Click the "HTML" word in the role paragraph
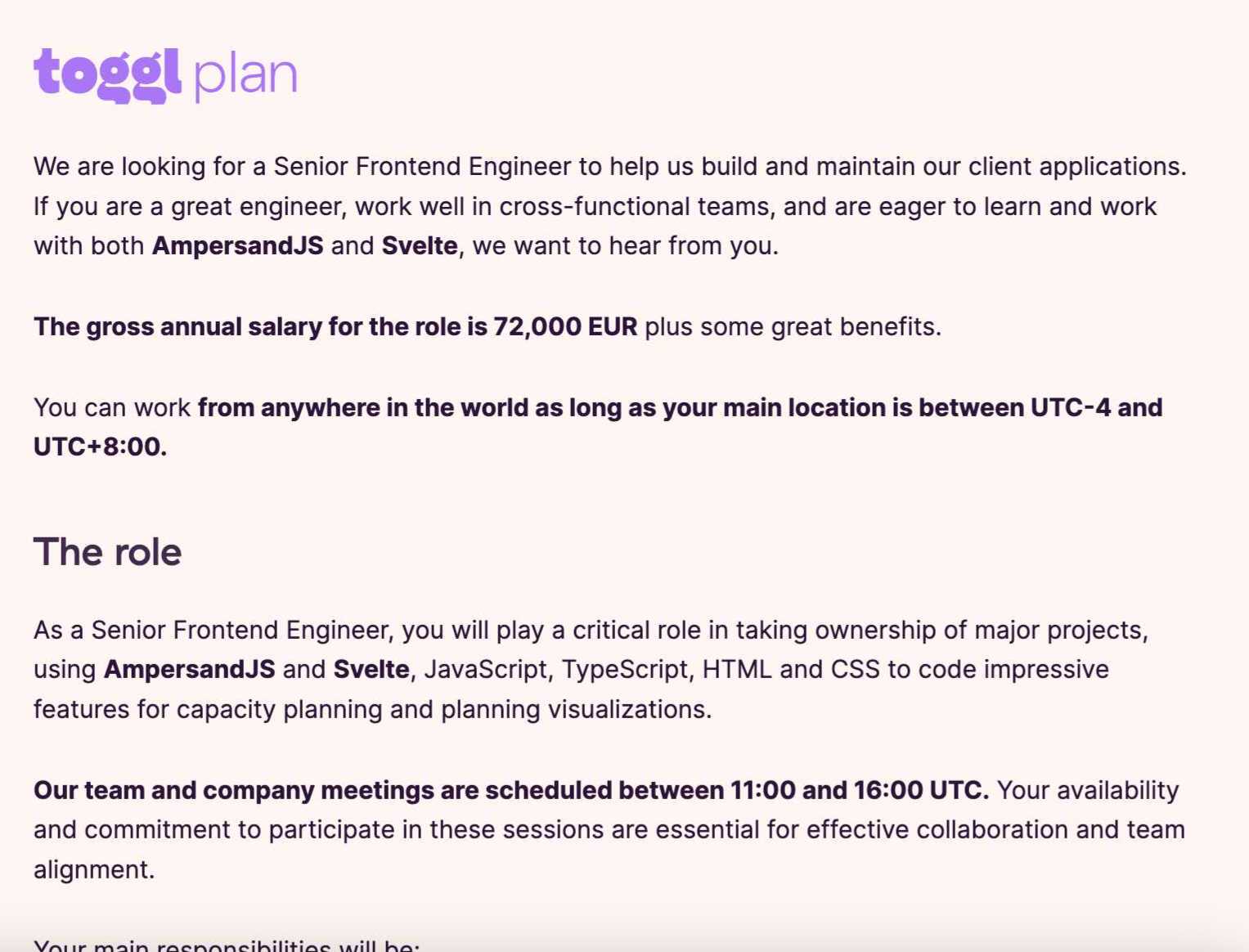 [736, 669]
